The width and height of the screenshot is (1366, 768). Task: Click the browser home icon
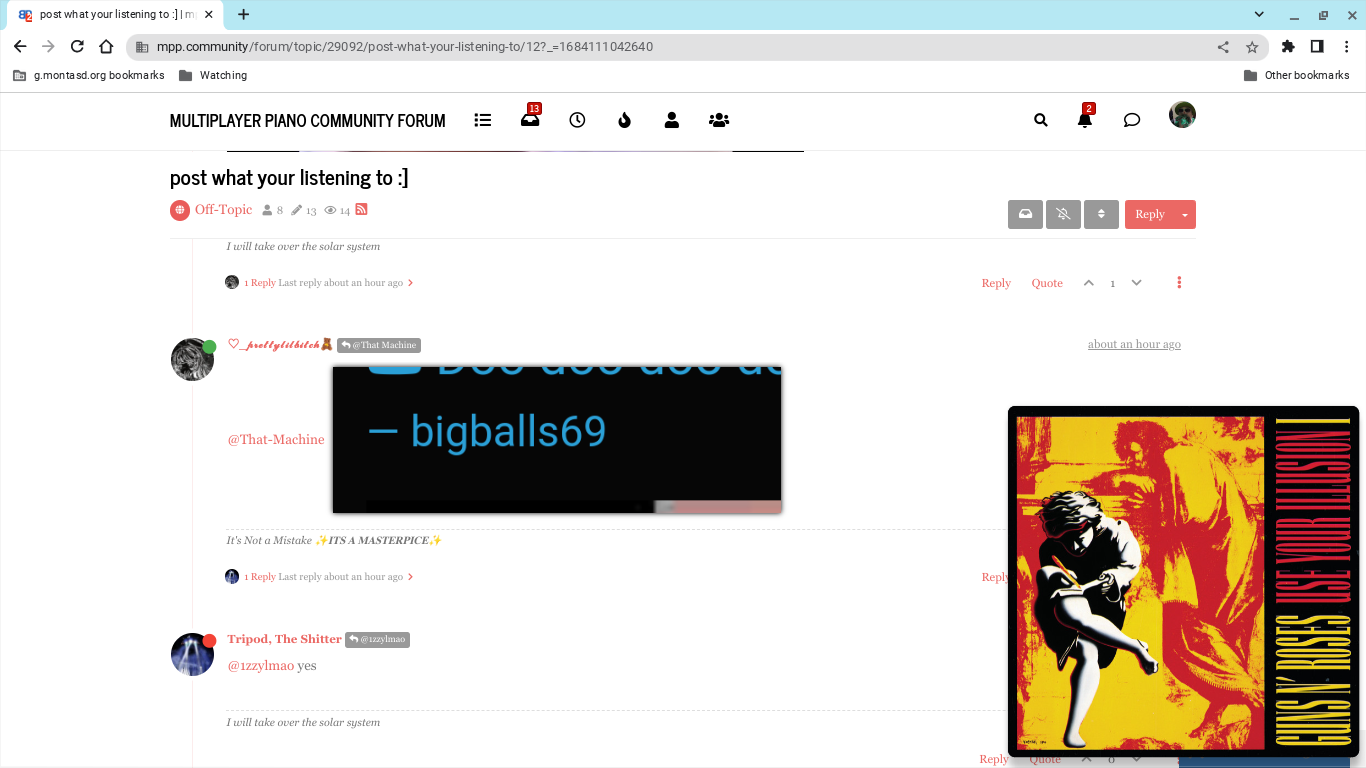[106, 46]
